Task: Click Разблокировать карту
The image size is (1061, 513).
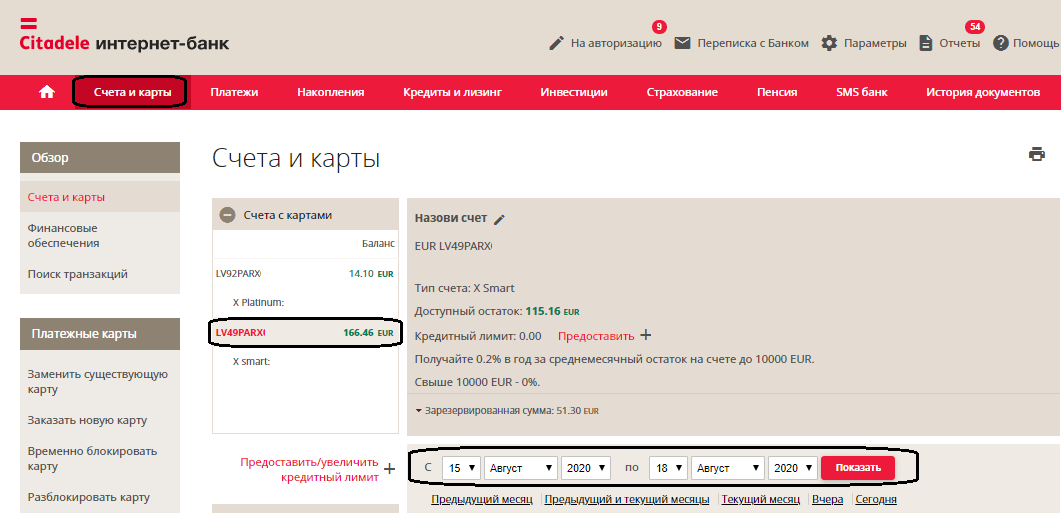Action: (x=89, y=497)
